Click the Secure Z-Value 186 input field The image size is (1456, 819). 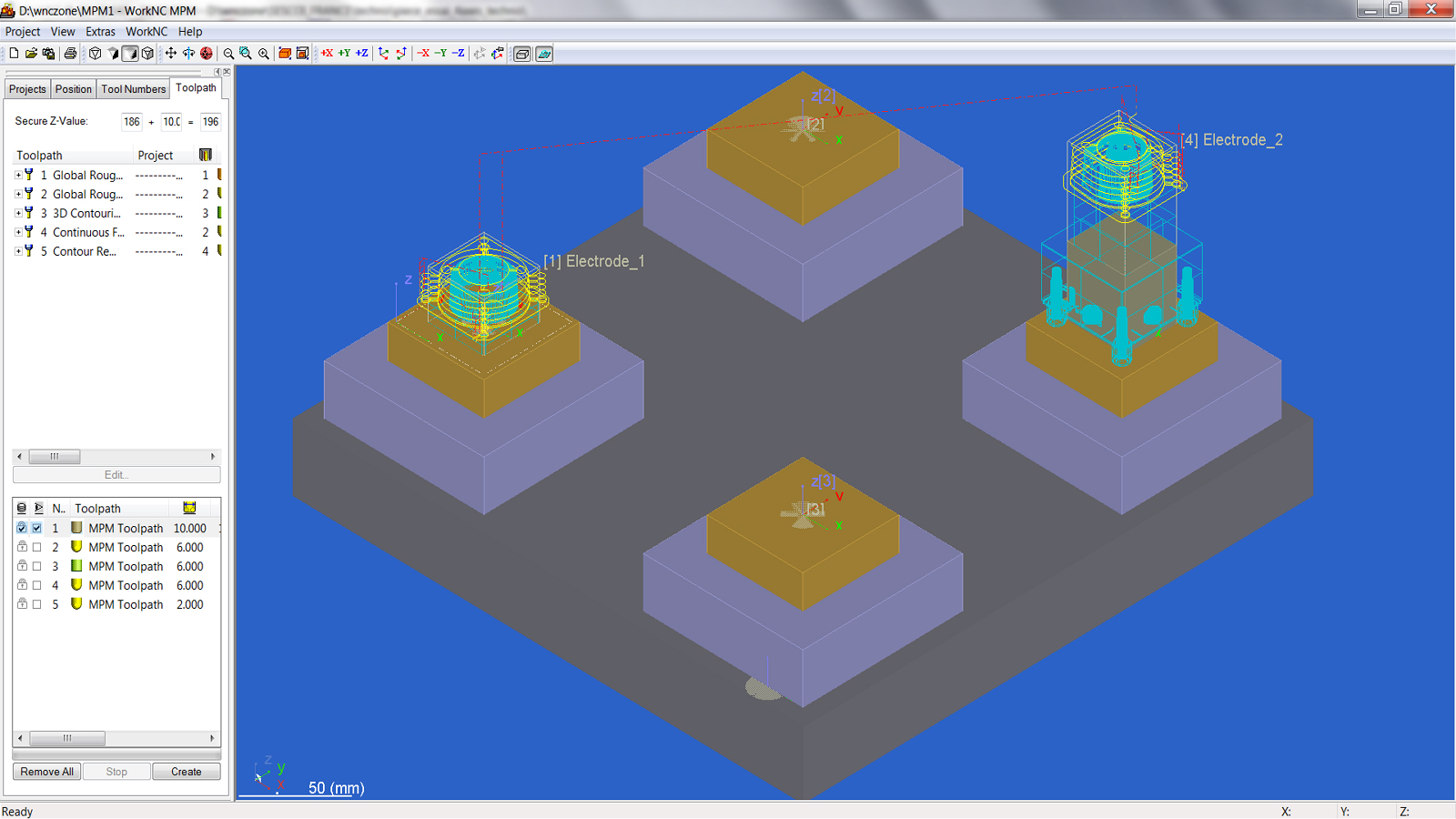coord(132,122)
